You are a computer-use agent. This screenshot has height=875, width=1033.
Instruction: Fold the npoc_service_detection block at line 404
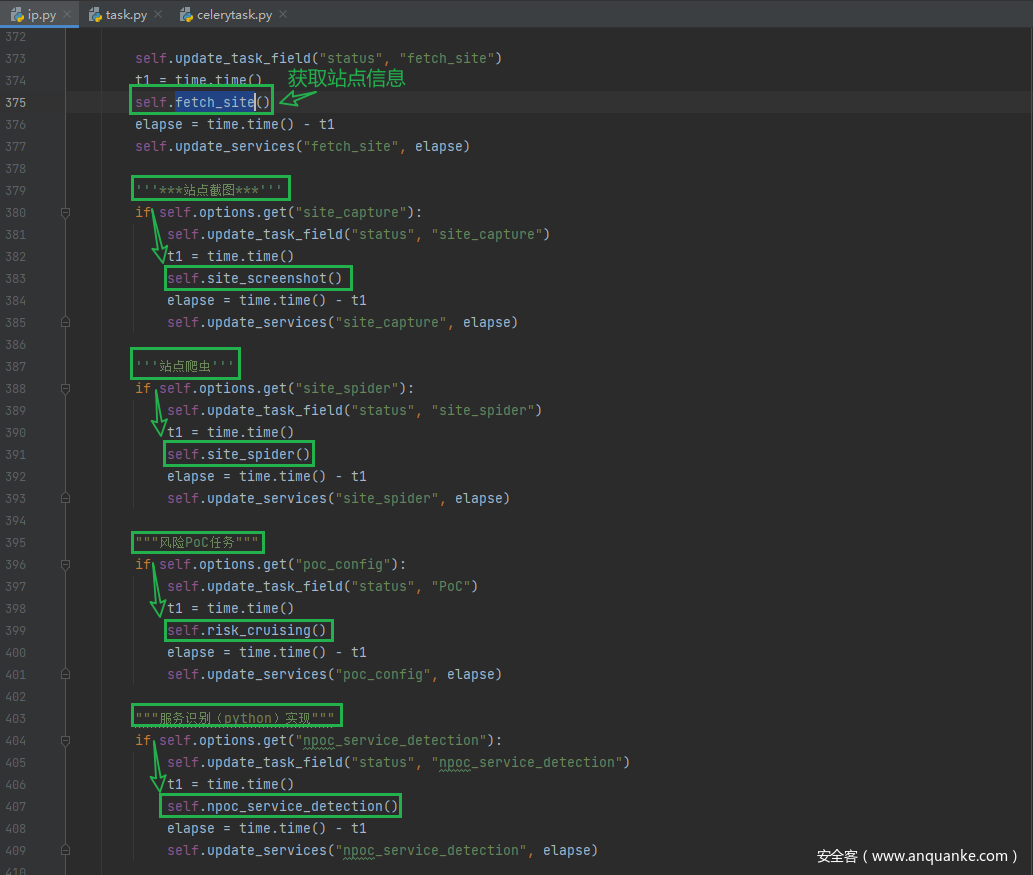click(65, 741)
